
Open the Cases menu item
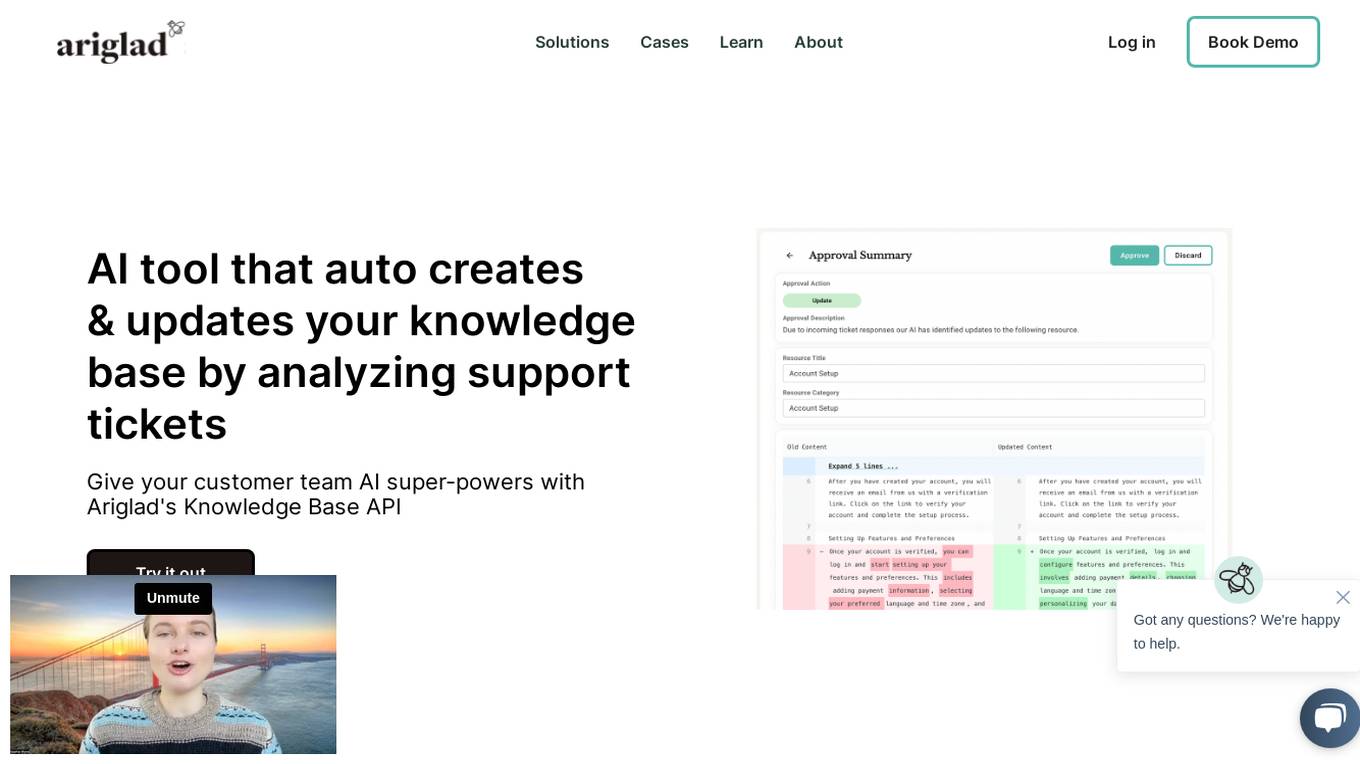664,42
